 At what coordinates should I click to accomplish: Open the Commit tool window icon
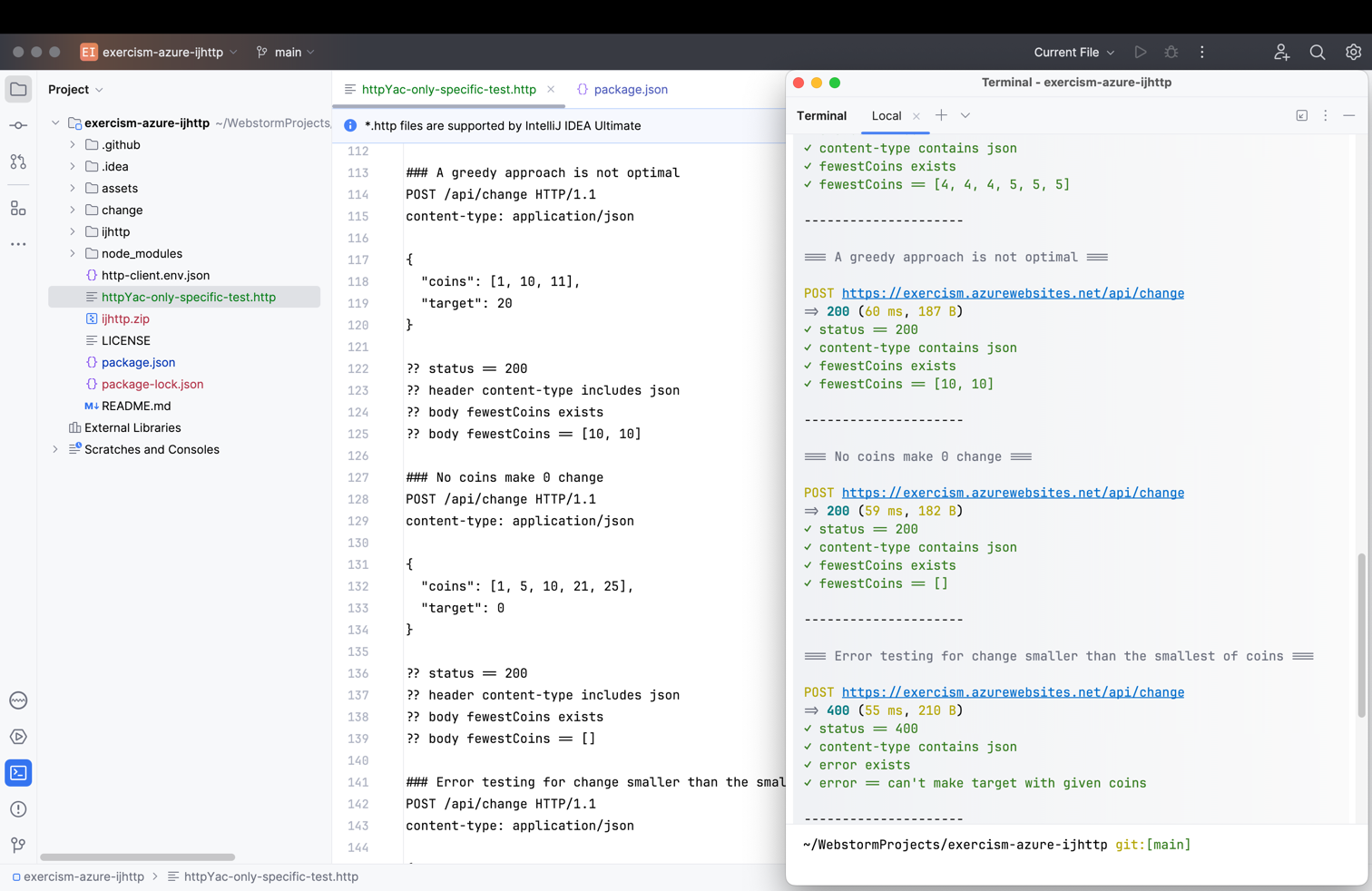pos(18,125)
